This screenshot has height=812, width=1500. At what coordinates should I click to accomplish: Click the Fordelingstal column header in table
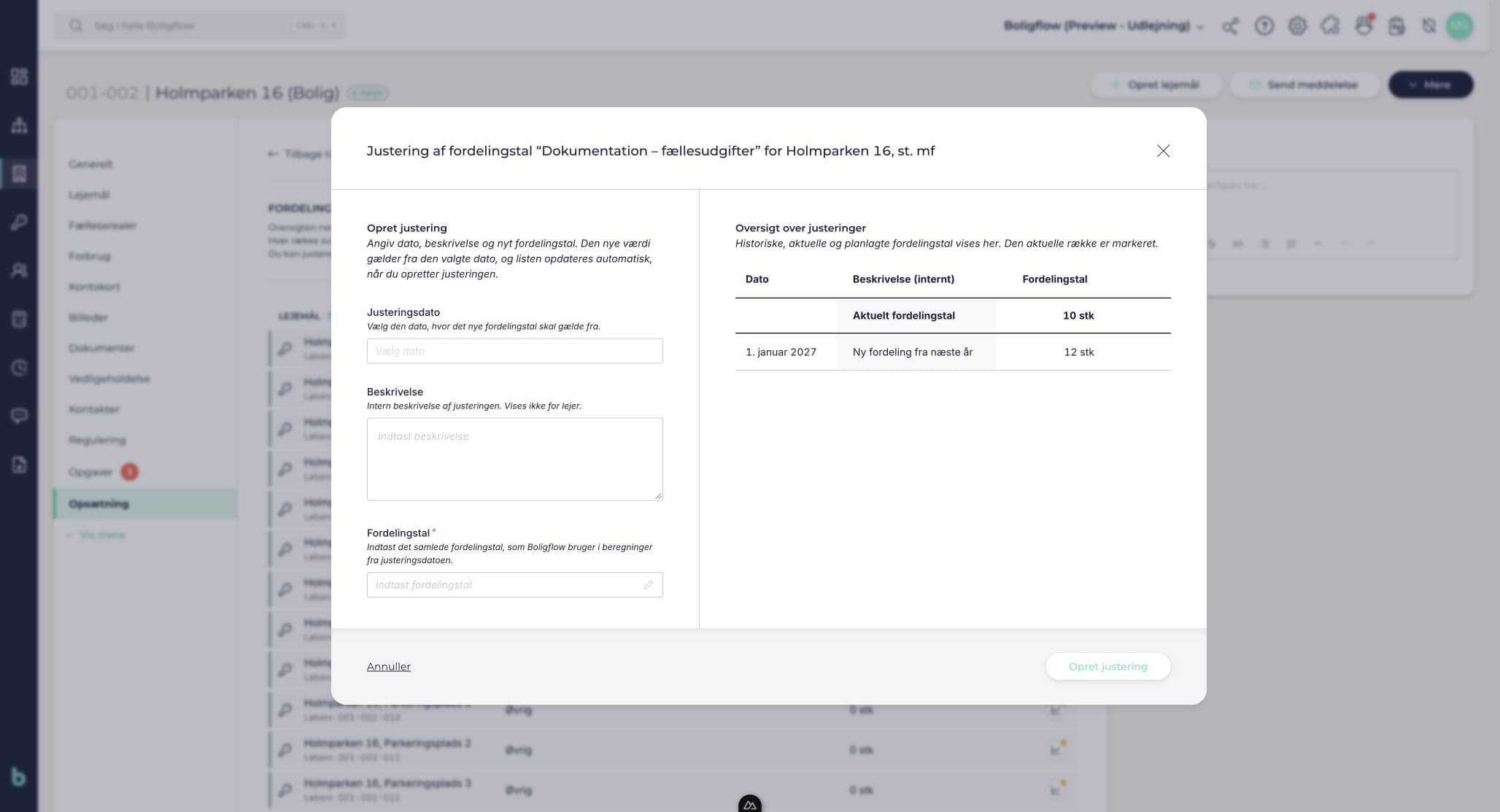tap(1054, 279)
